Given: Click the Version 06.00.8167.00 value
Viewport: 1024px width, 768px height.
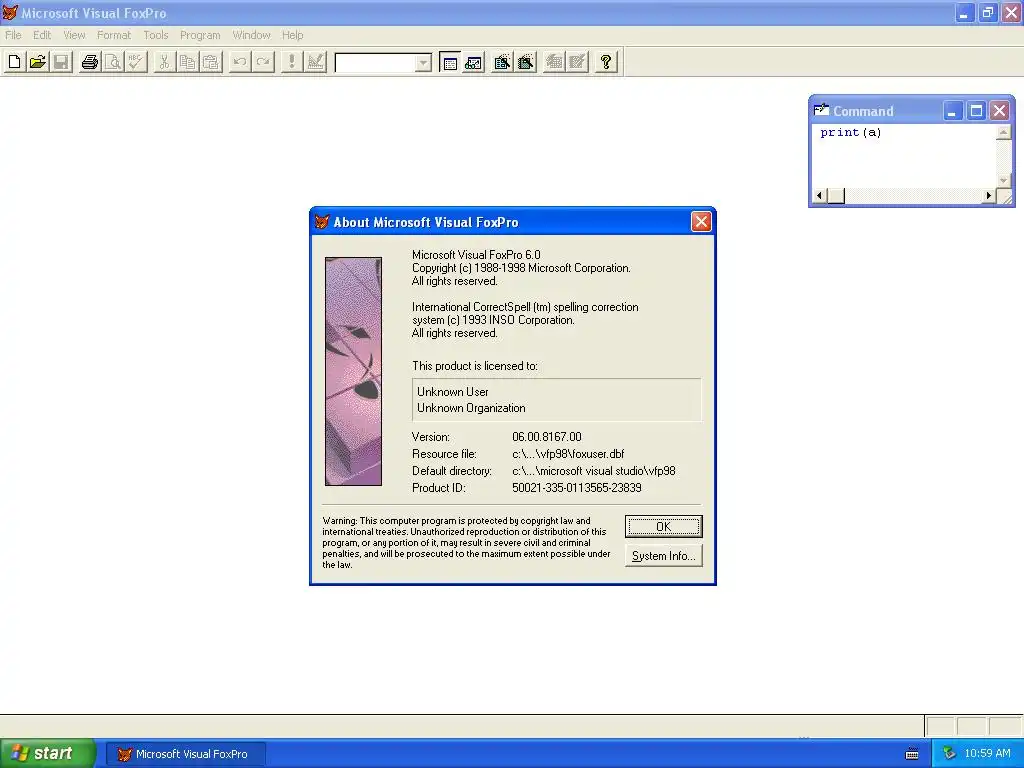Looking at the screenshot, I should point(547,437).
